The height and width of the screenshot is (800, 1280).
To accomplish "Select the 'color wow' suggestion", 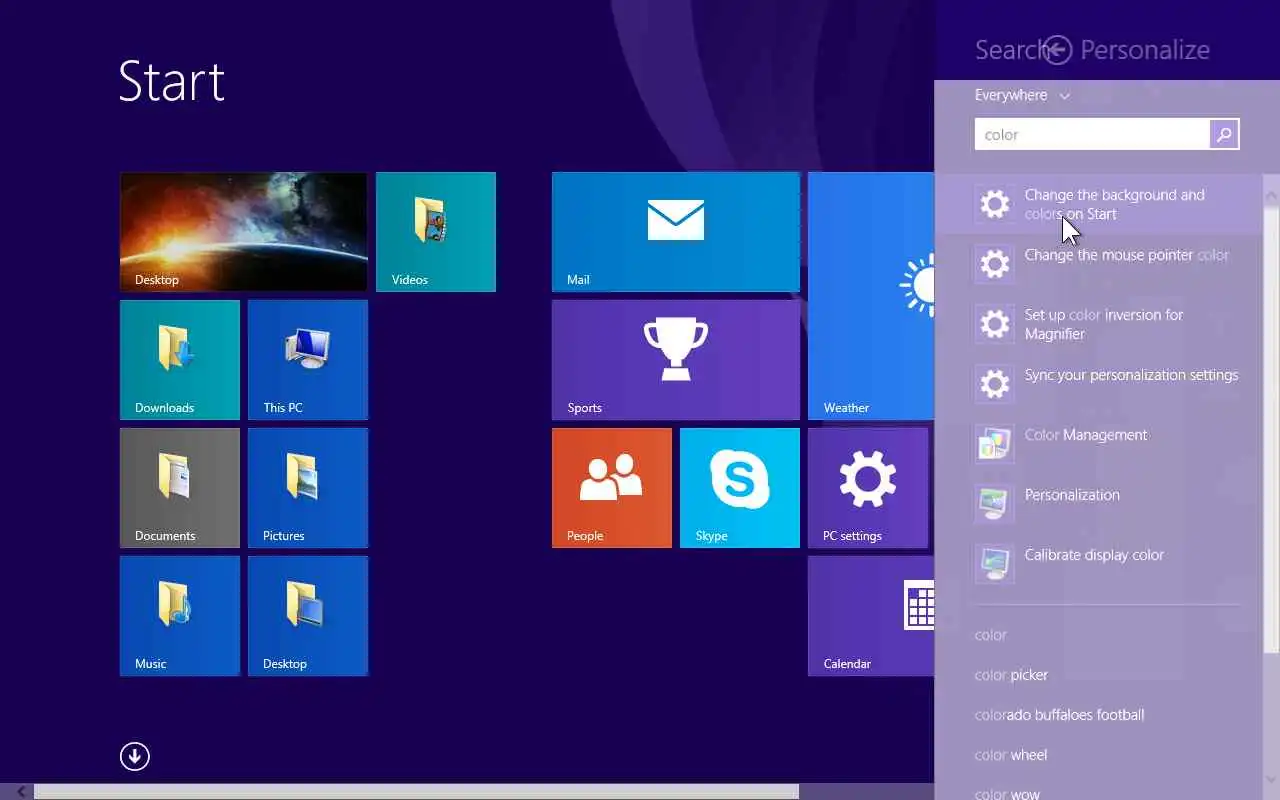I will [x=1007, y=794].
